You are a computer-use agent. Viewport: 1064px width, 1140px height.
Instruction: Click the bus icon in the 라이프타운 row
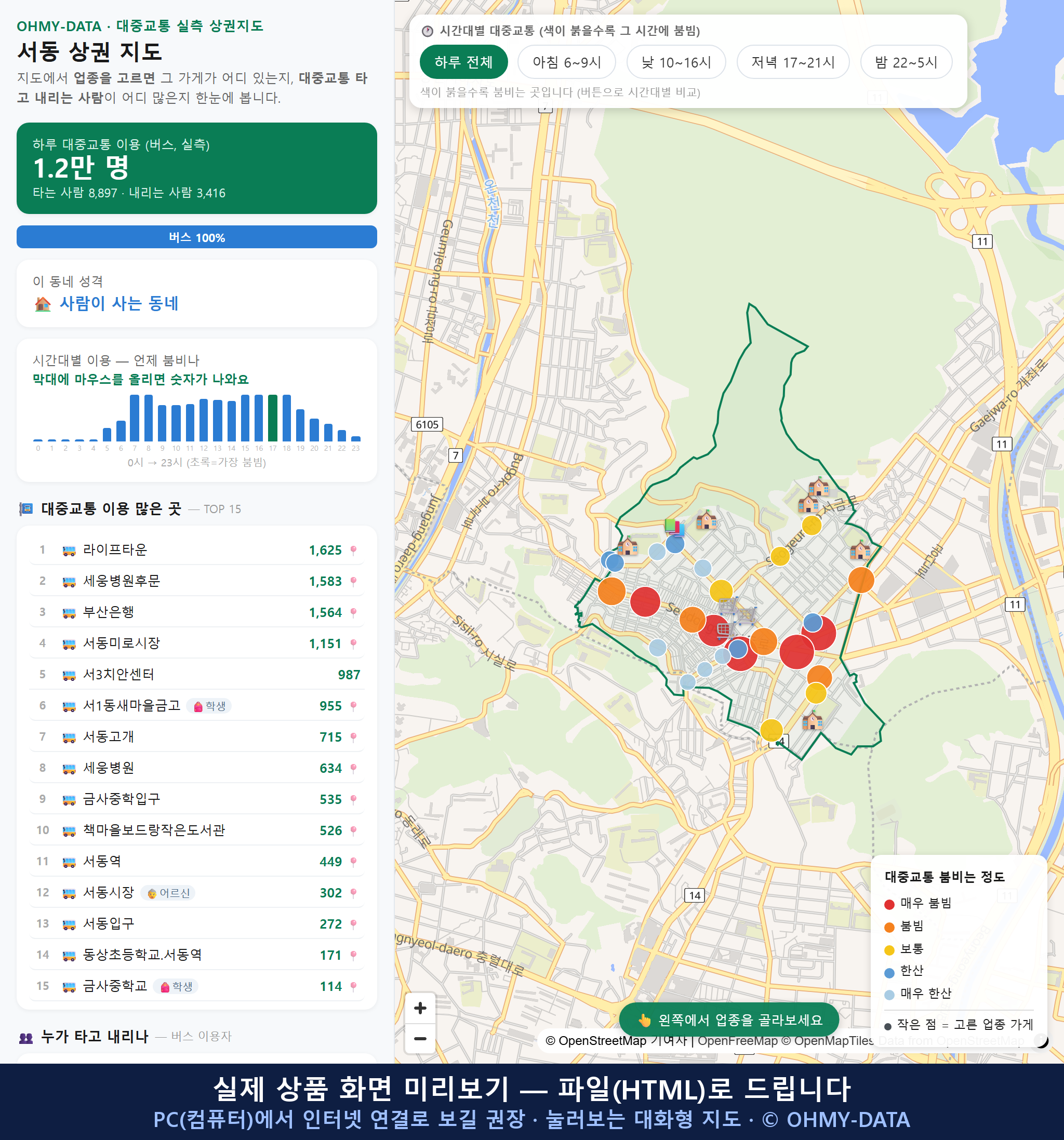[69, 551]
